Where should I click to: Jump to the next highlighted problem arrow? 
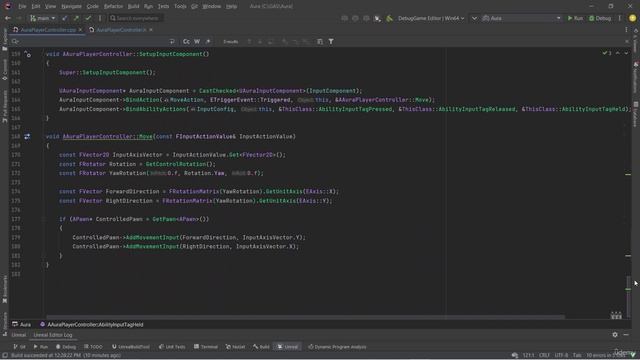click(626, 53)
